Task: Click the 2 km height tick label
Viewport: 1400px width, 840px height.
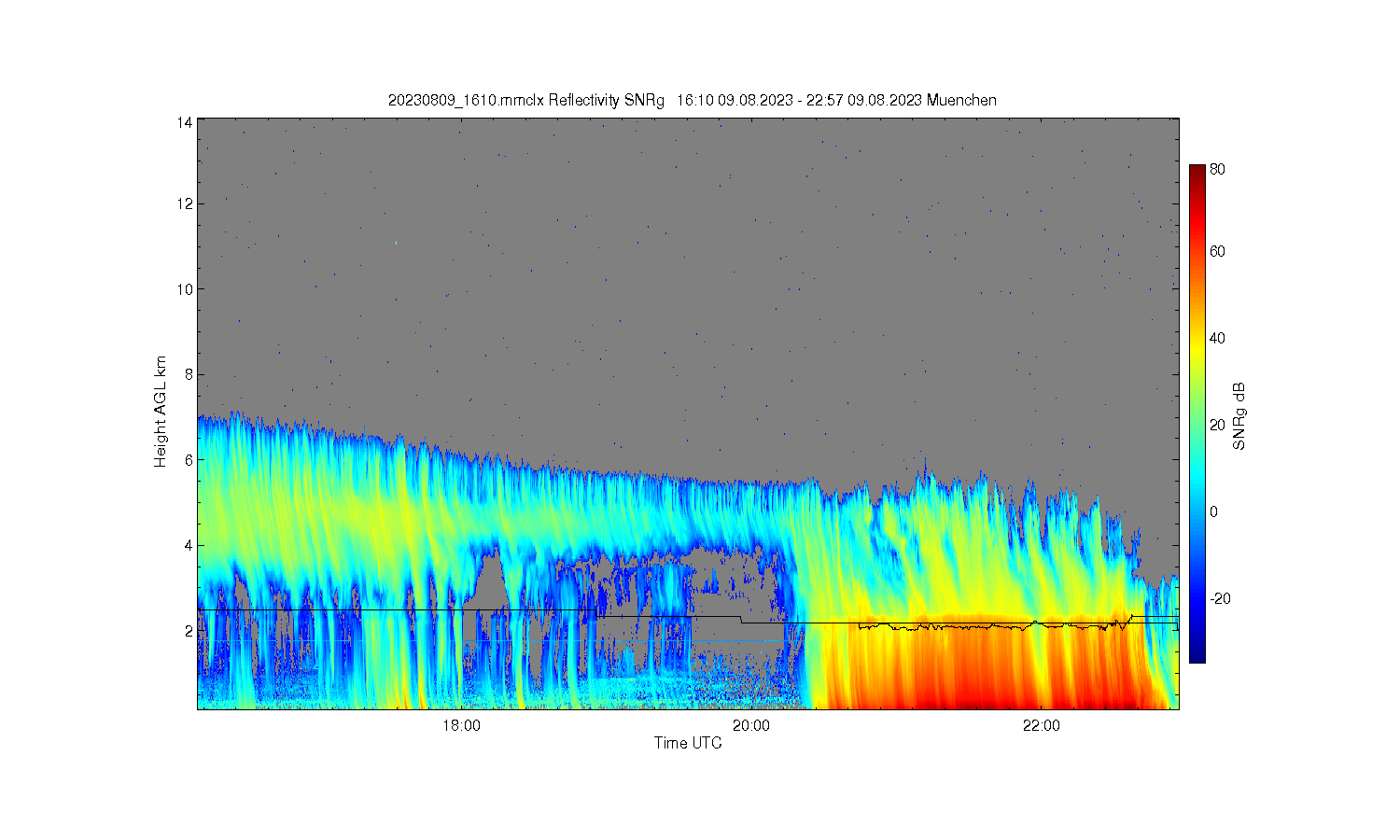Action: 189,631
